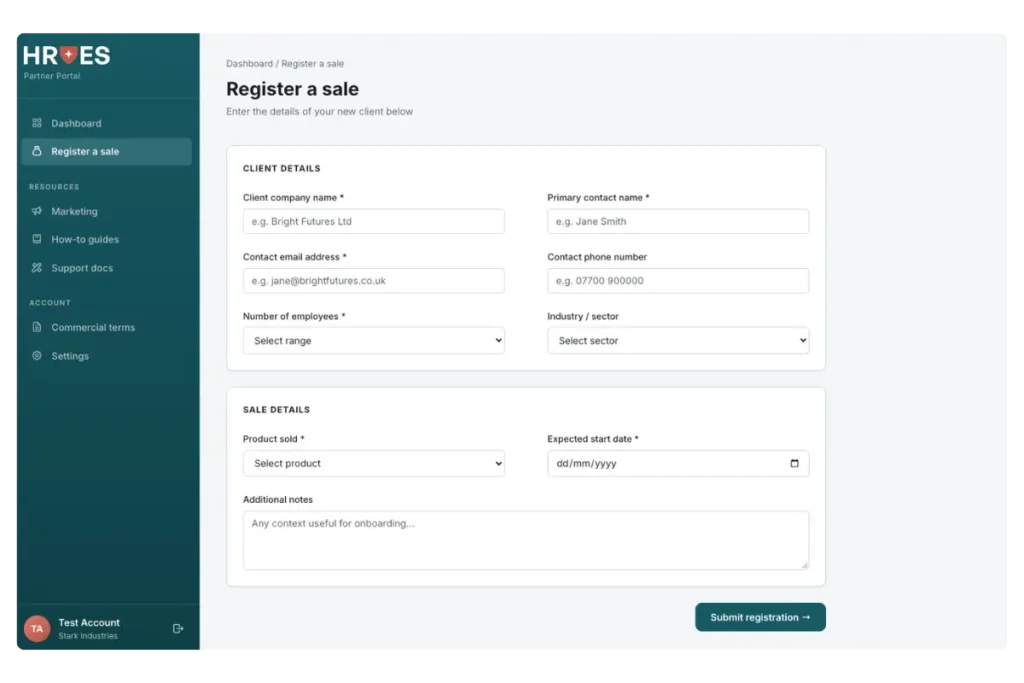Open Commercial terms
Screen dimensions: 1024x683
coord(106,327)
